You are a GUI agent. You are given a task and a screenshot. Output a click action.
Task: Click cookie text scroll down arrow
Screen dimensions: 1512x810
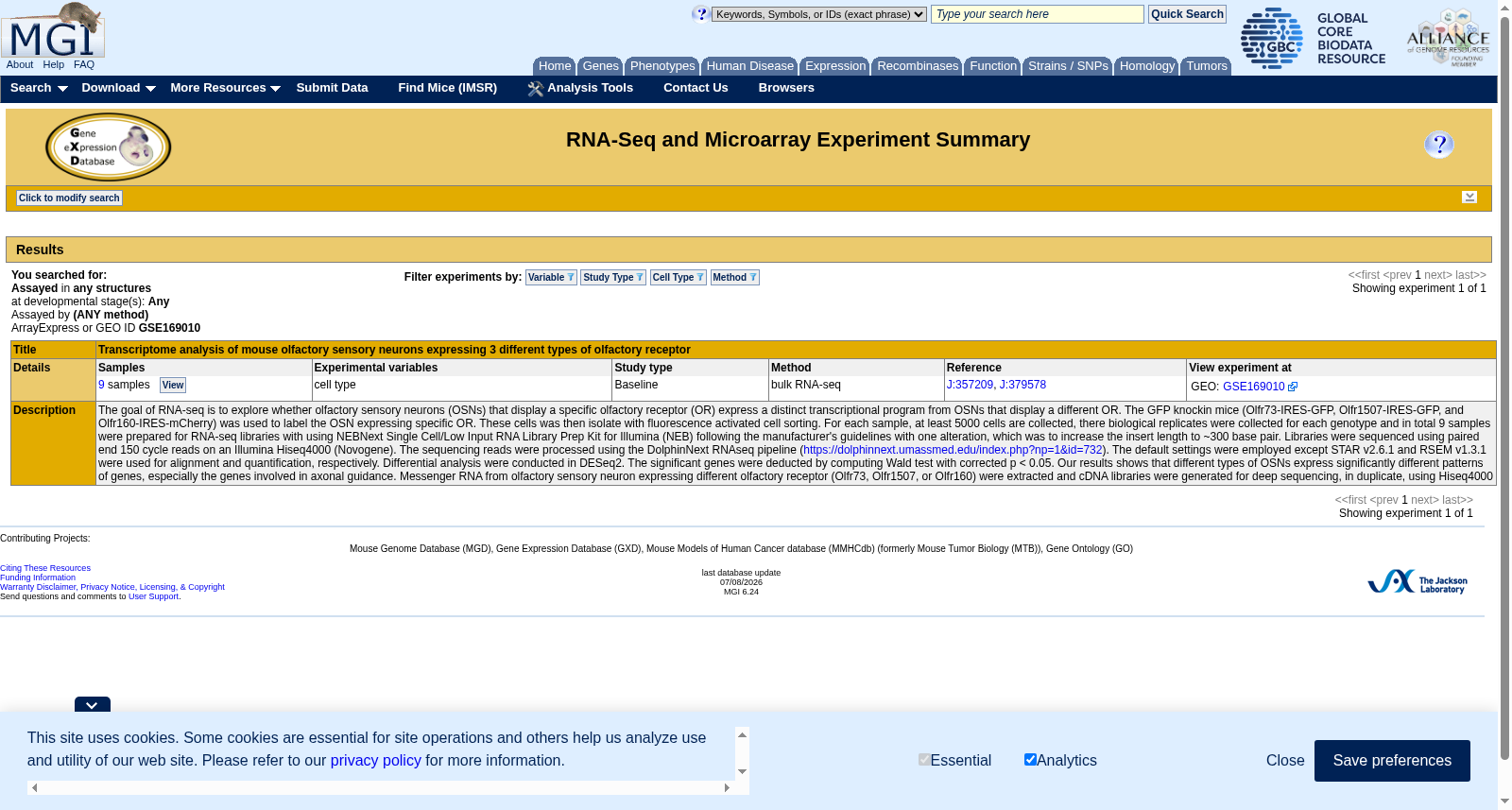pos(742,771)
